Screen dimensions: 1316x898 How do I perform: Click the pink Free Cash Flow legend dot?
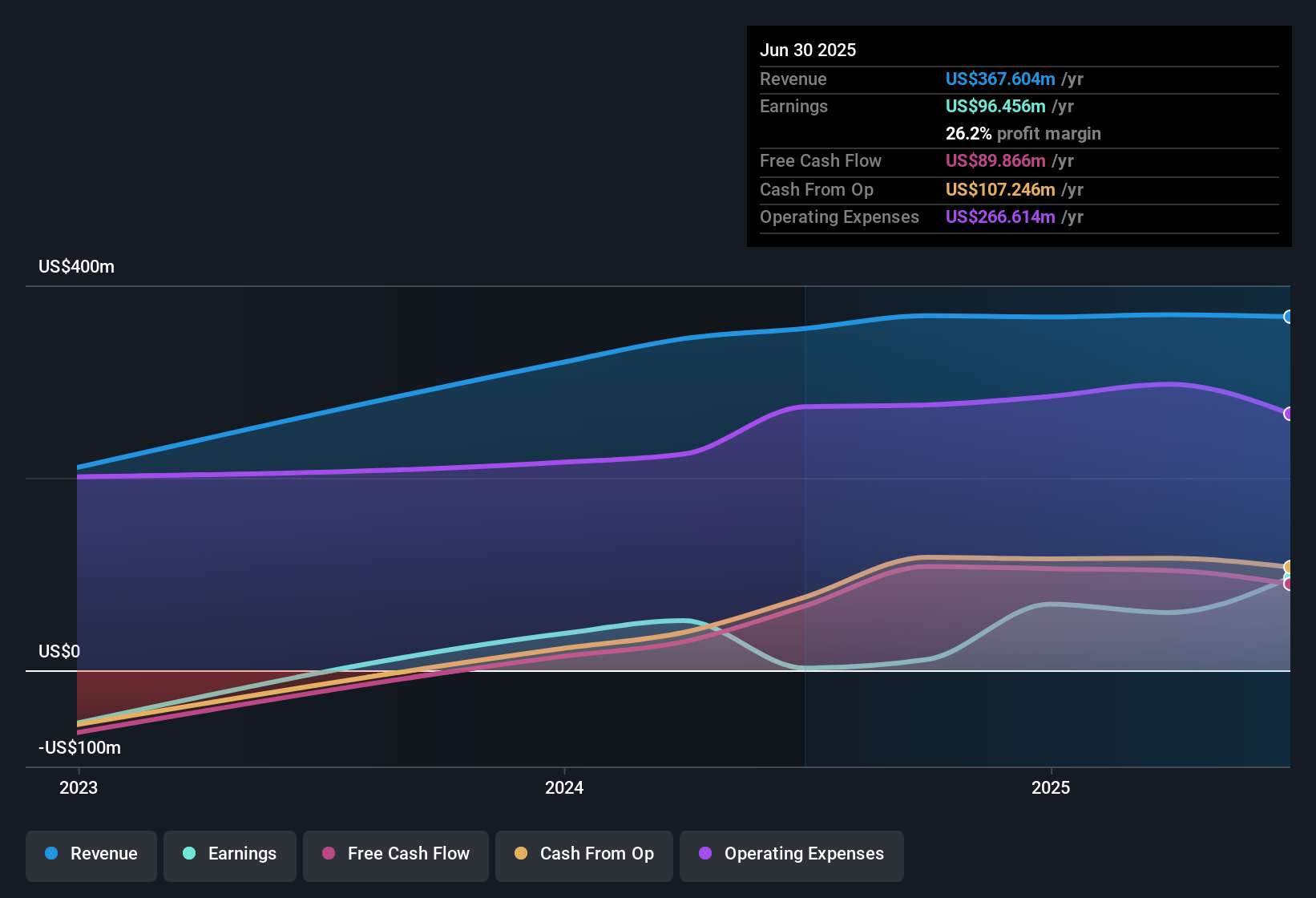click(328, 854)
